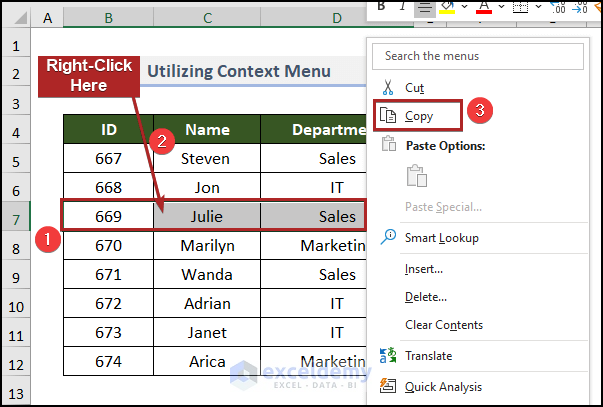Click the Department header cell
Screen dimensions: 603x407
[313, 129]
